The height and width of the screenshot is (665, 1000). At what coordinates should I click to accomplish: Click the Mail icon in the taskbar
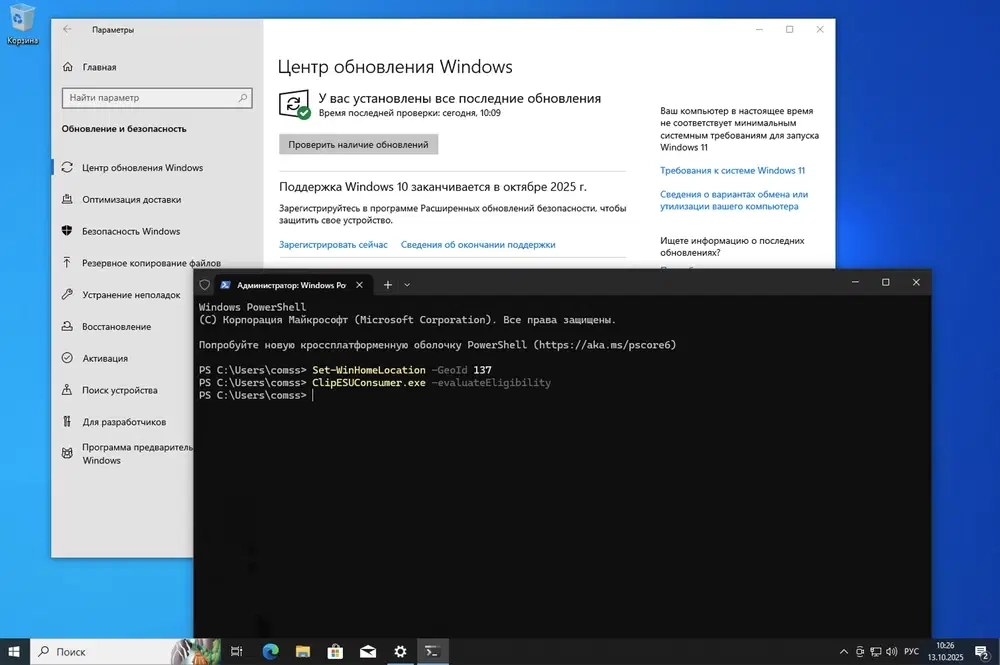(x=368, y=651)
